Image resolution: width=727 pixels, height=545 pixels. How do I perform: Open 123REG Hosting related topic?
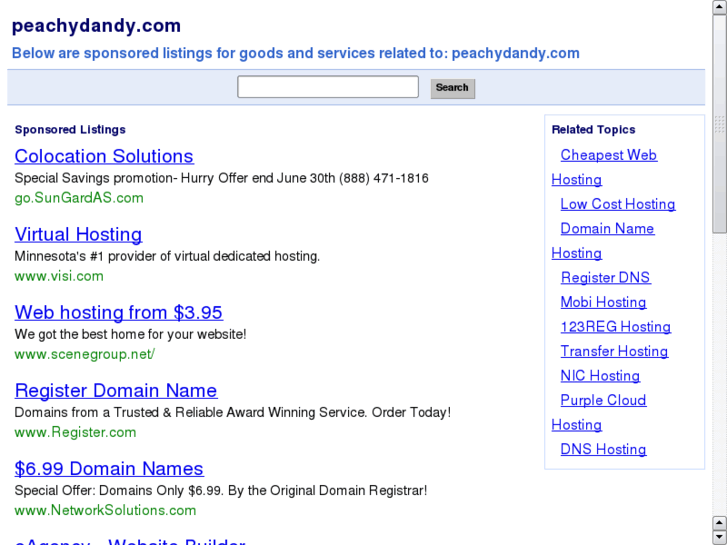[616, 327]
